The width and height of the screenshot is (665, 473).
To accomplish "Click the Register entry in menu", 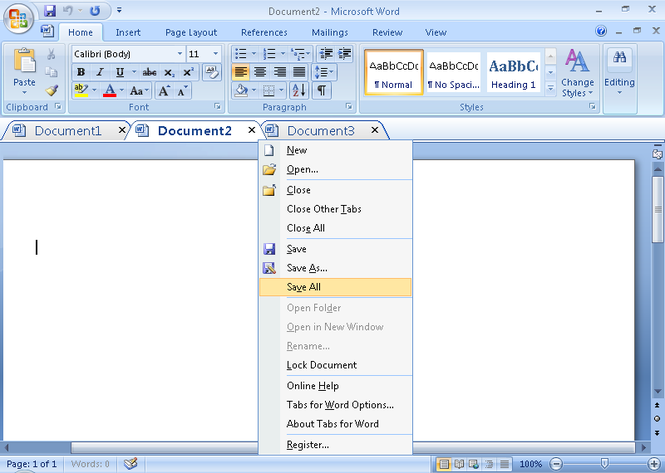I will point(335,445).
